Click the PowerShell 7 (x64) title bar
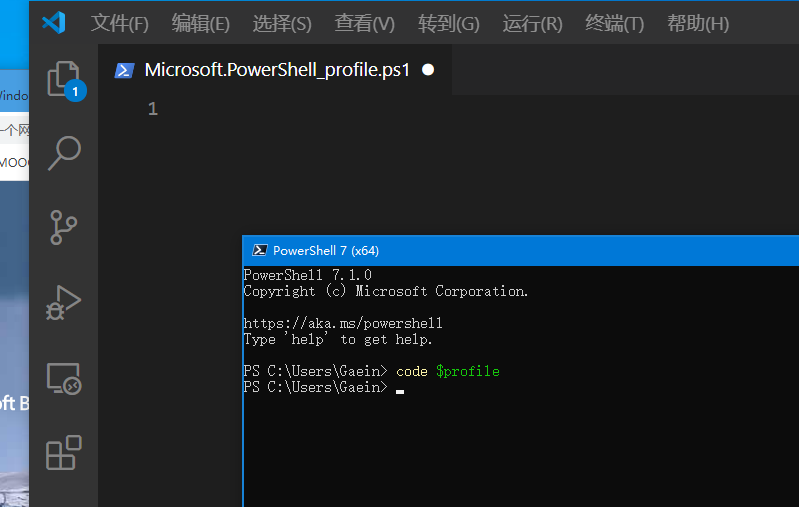The width and height of the screenshot is (799, 507). click(521, 251)
